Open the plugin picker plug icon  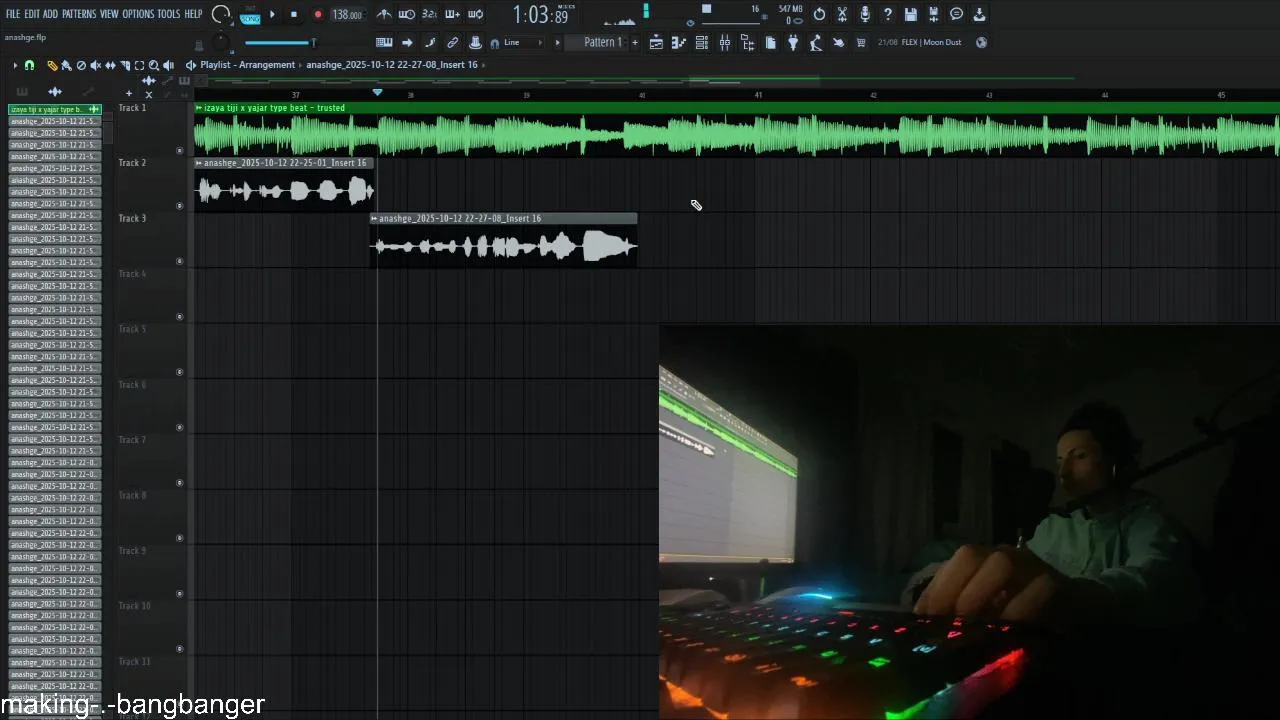[793, 42]
